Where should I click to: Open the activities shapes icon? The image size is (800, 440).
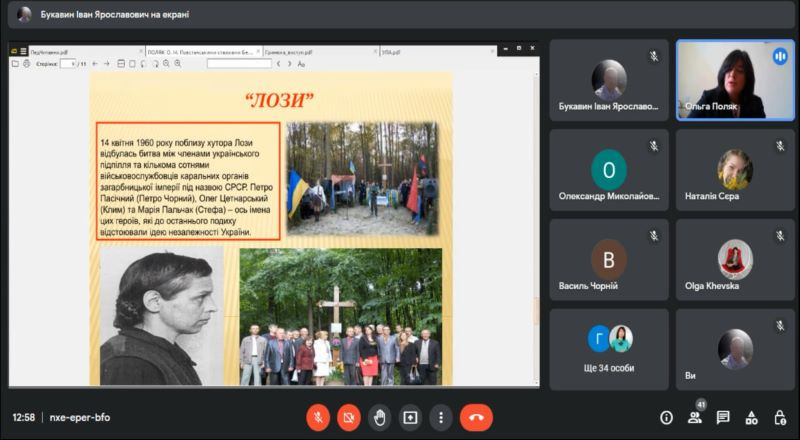click(x=752, y=418)
